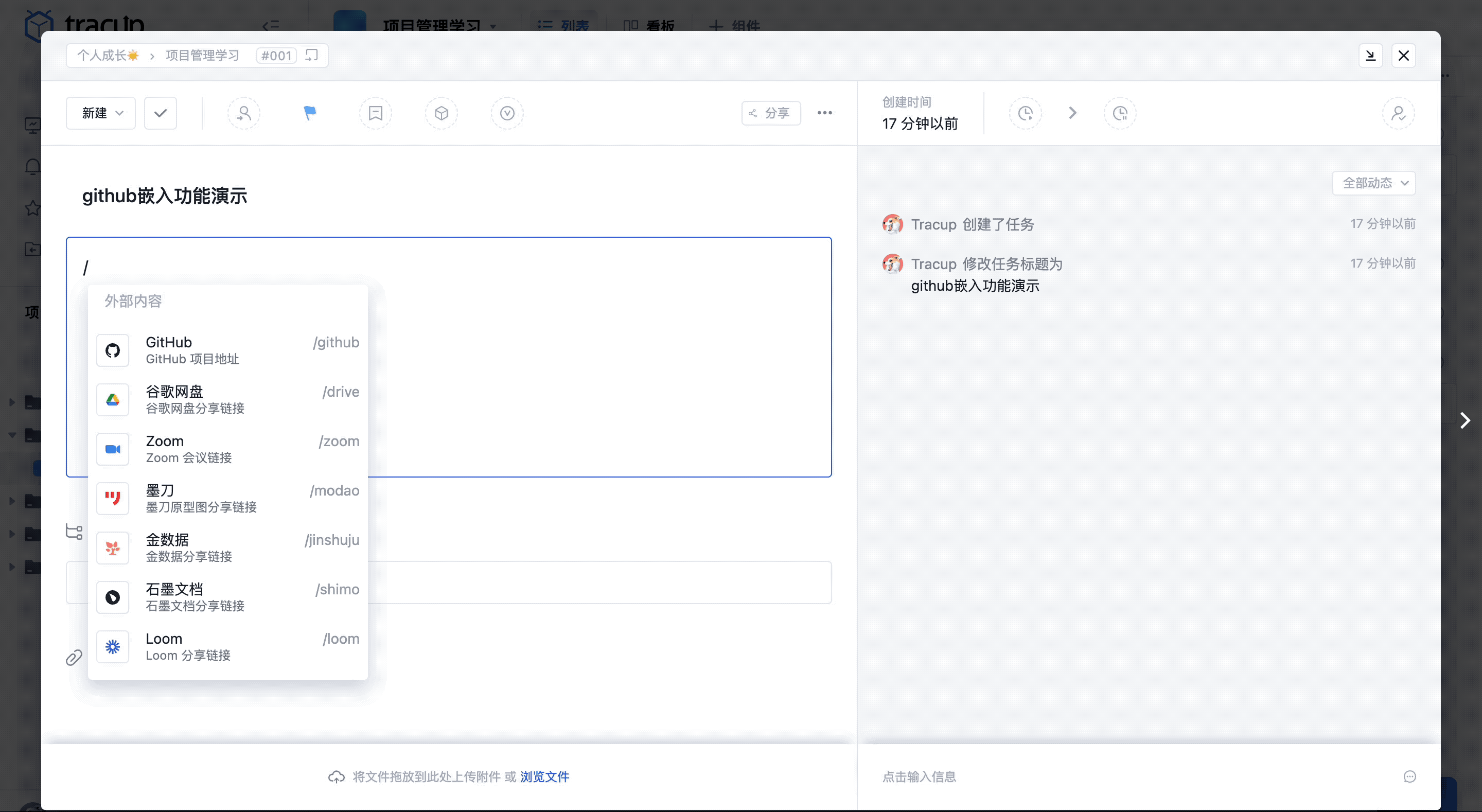The height and width of the screenshot is (812, 1482).
Task: Click the GitHub embed option
Action: pos(228,349)
